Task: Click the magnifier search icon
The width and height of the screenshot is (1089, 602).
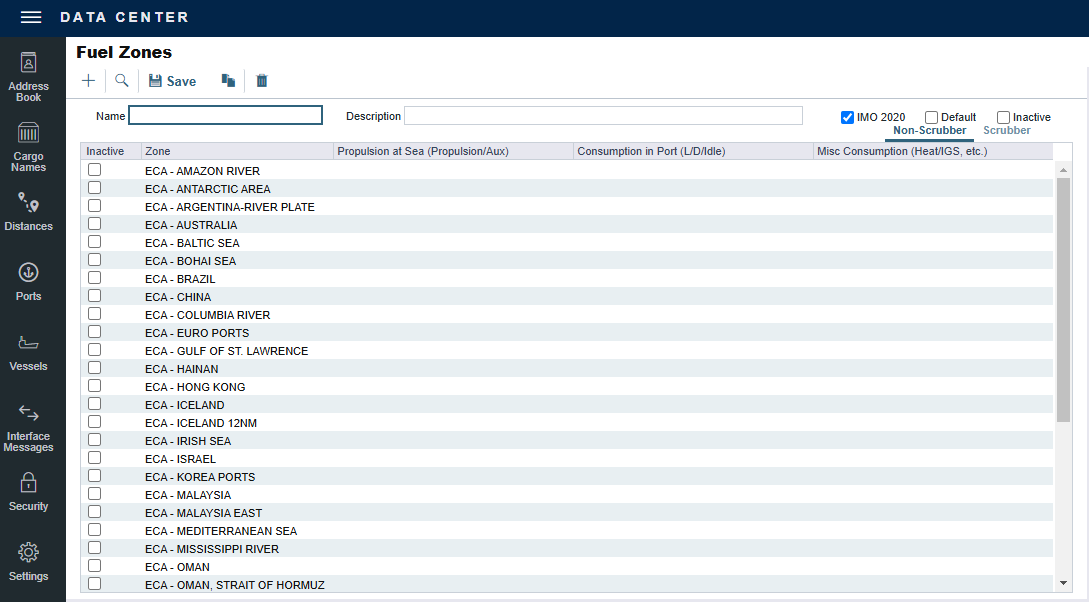Action: [x=122, y=81]
